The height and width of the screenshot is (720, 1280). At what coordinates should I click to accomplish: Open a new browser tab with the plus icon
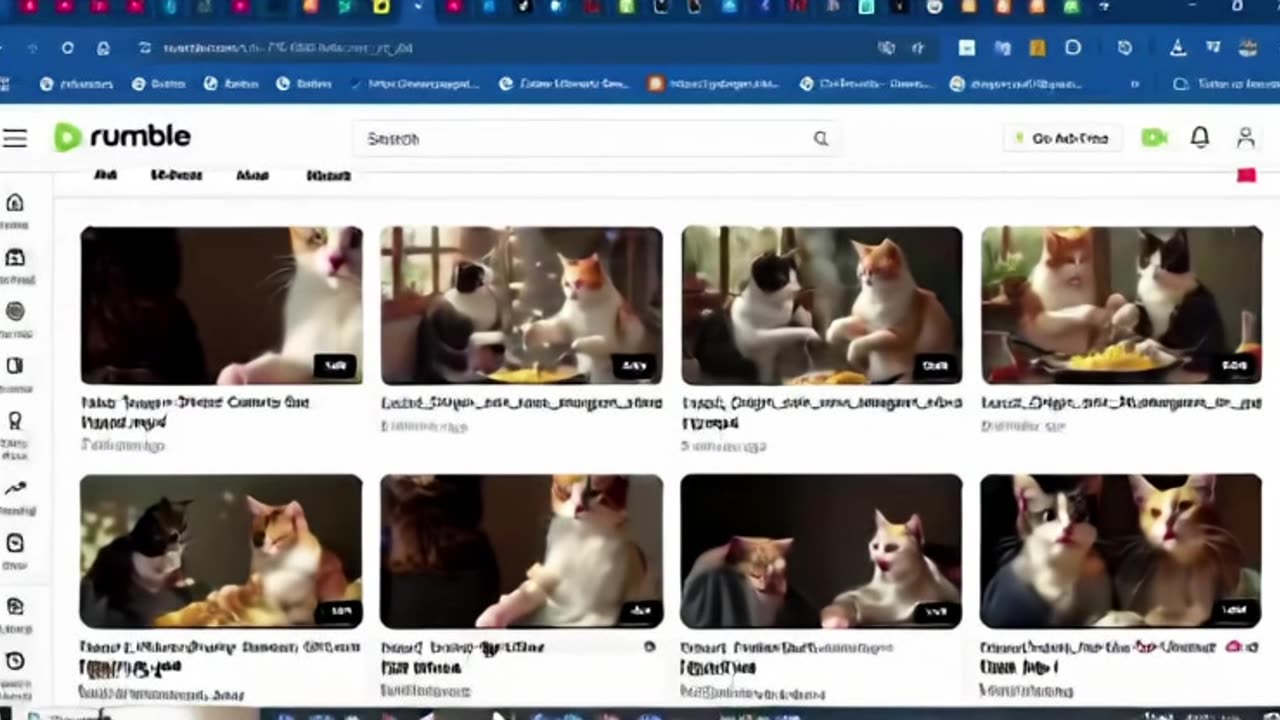coord(1105,7)
